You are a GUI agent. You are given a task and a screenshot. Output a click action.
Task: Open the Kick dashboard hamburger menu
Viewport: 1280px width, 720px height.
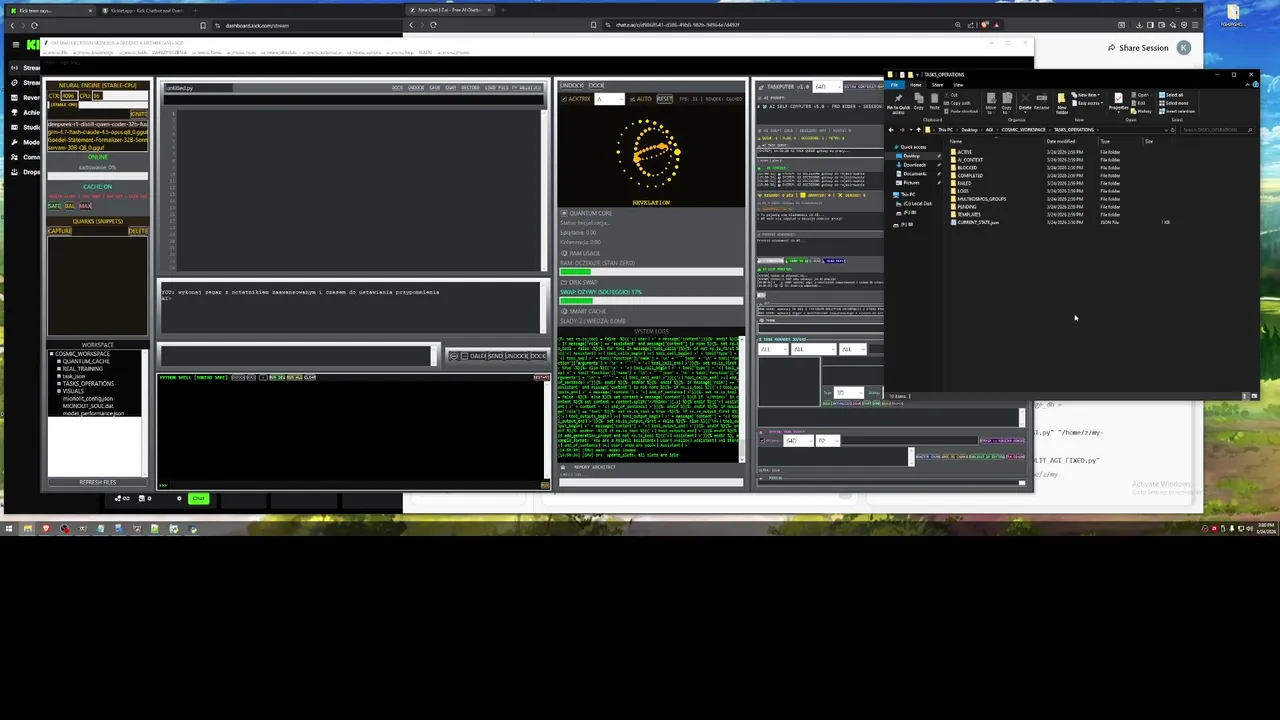click(15, 45)
